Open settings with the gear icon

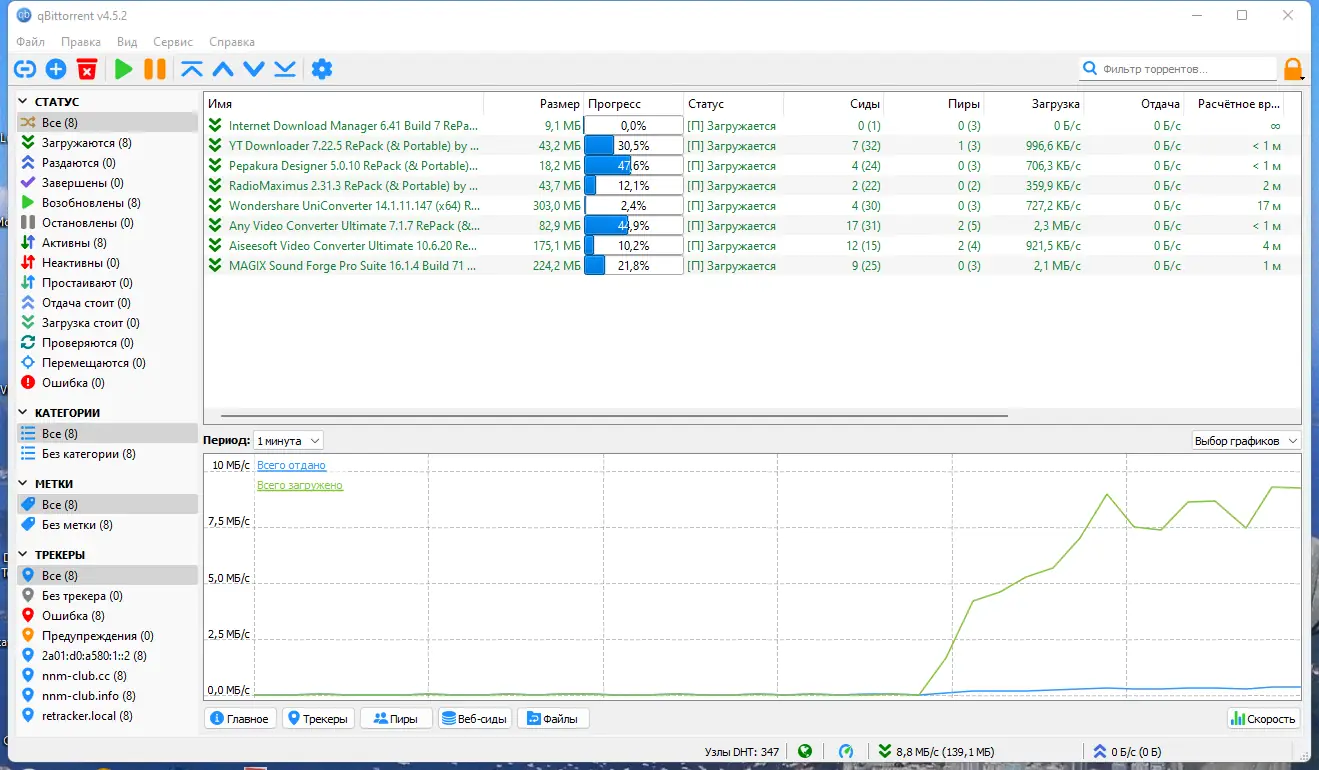click(x=321, y=69)
